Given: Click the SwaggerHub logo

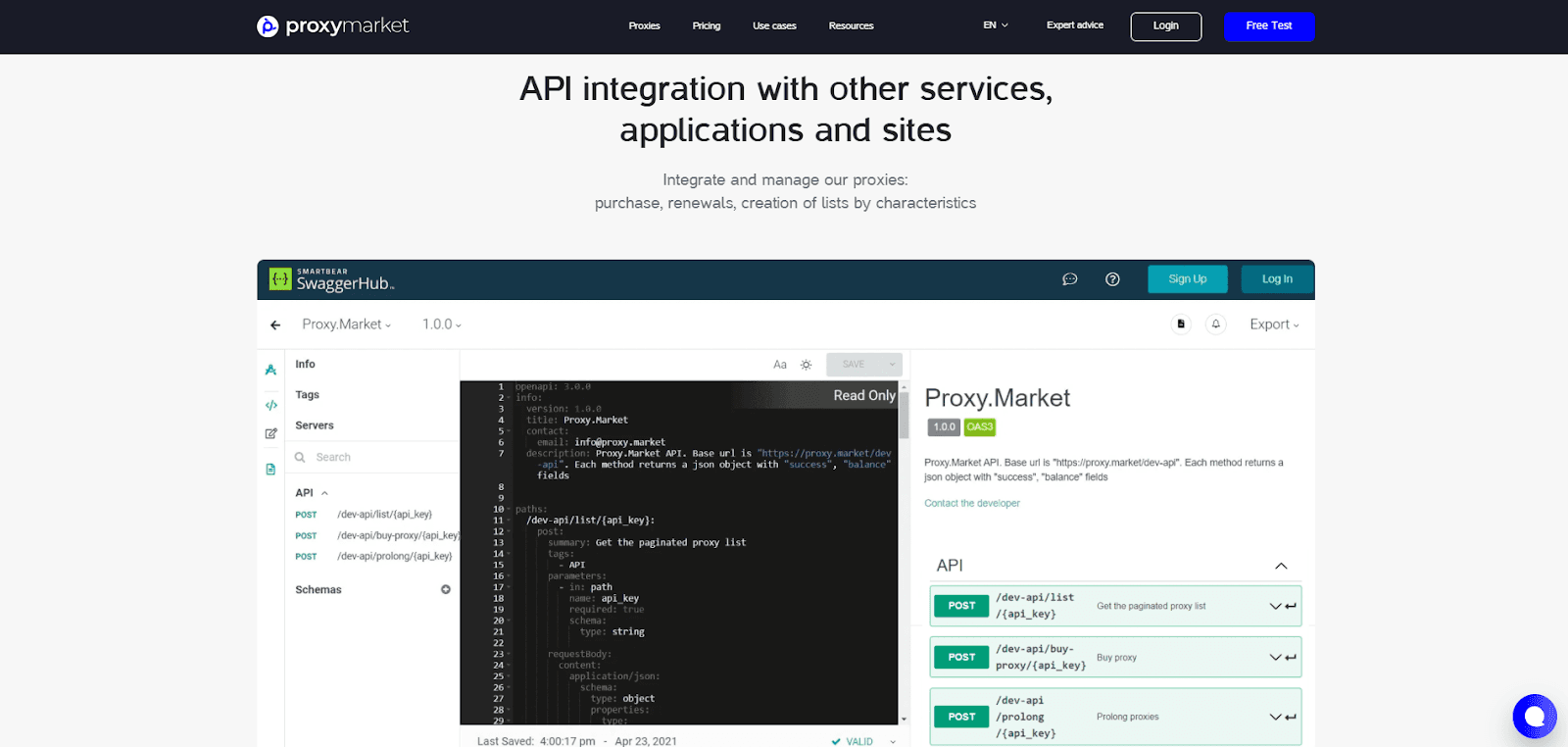Looking at the screenshot, I should [x=332, y=279].
